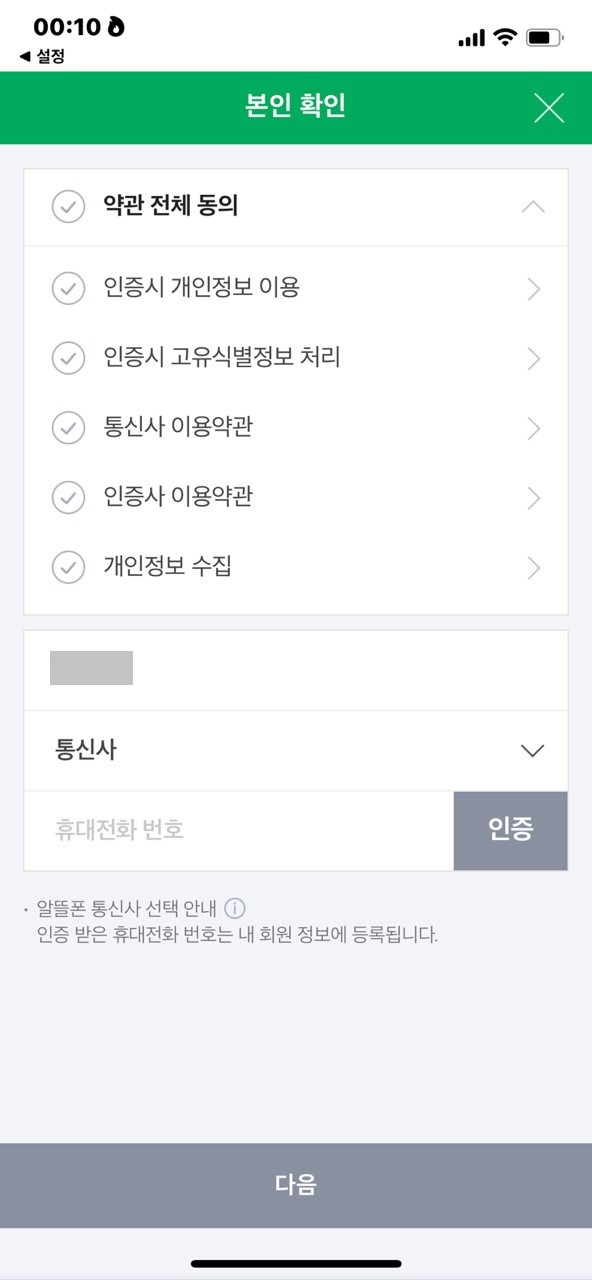Tap the 알뜰폰 통신사 선택 안내 text
This screenshot has width=592, height=1280.
pos(127,908)
